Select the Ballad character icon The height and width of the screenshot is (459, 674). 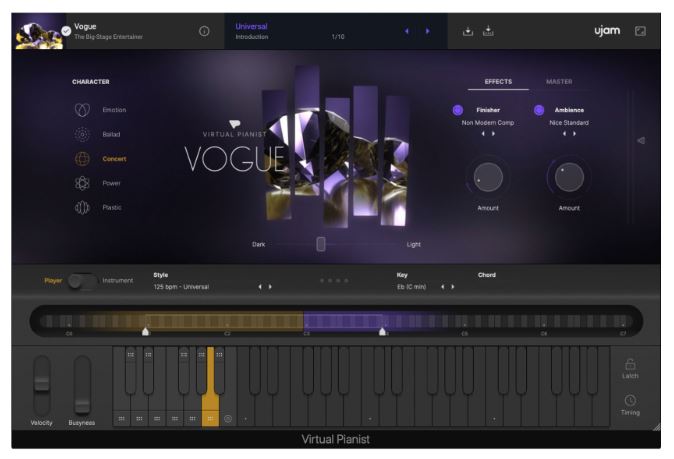click(82, 135)
